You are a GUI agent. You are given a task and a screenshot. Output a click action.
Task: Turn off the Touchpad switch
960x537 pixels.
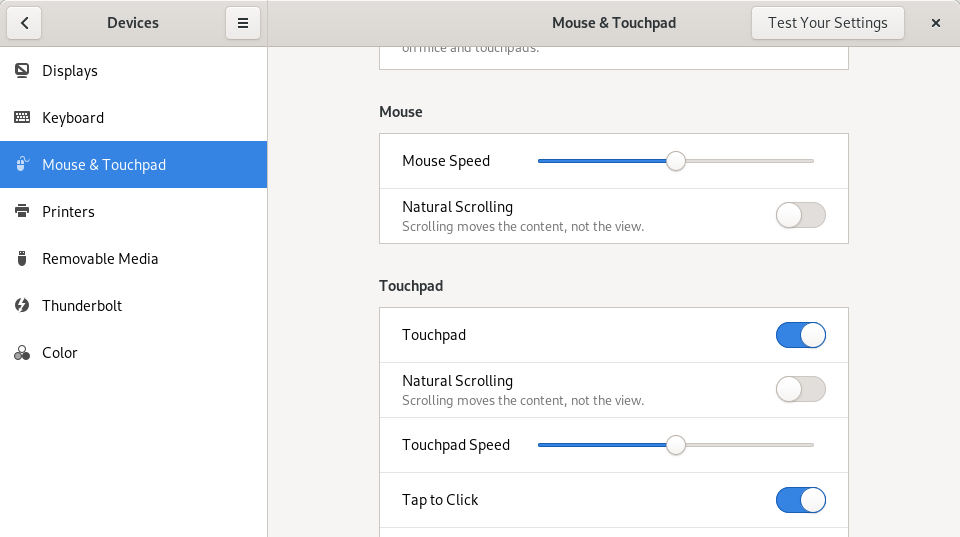pyautogui.click(x=800, y=335)
